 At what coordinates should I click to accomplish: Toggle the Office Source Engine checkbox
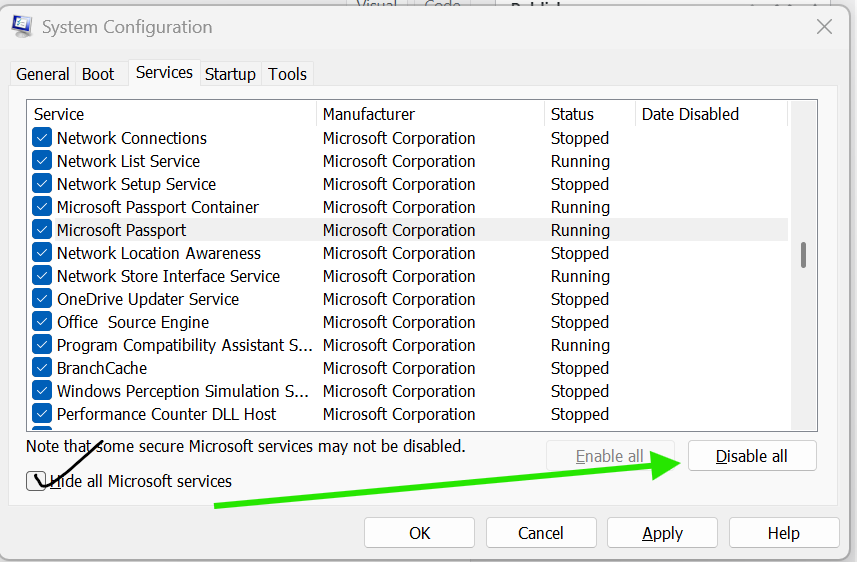coord(42,321)
